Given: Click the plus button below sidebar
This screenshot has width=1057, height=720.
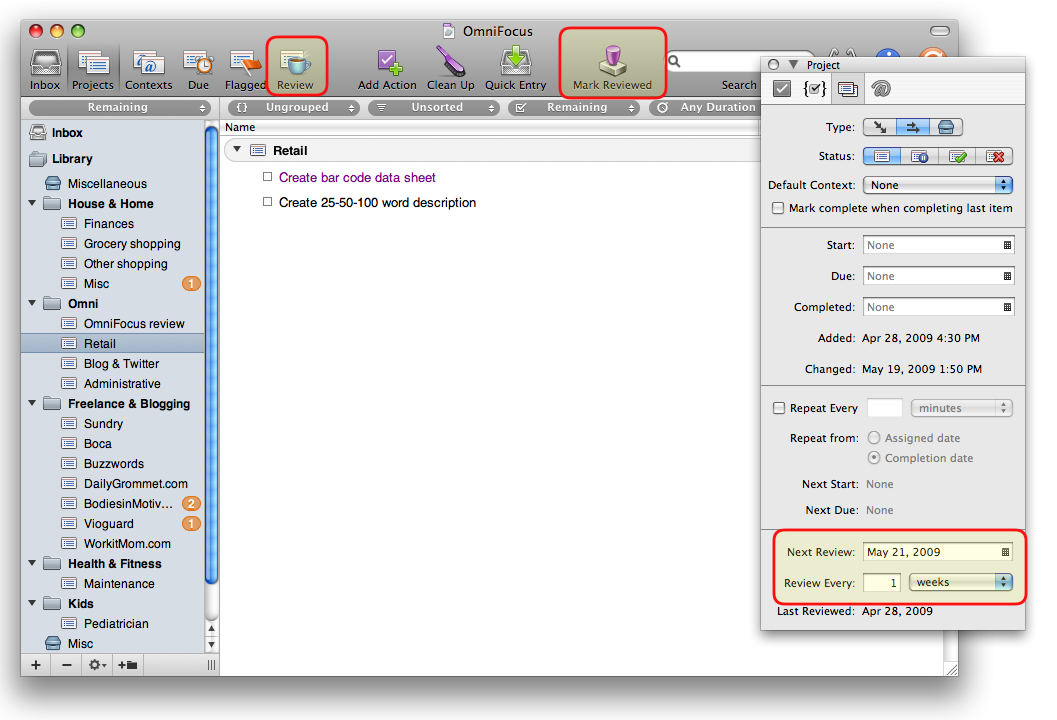Looking at the screenshot, I should (x=36, y=665).
